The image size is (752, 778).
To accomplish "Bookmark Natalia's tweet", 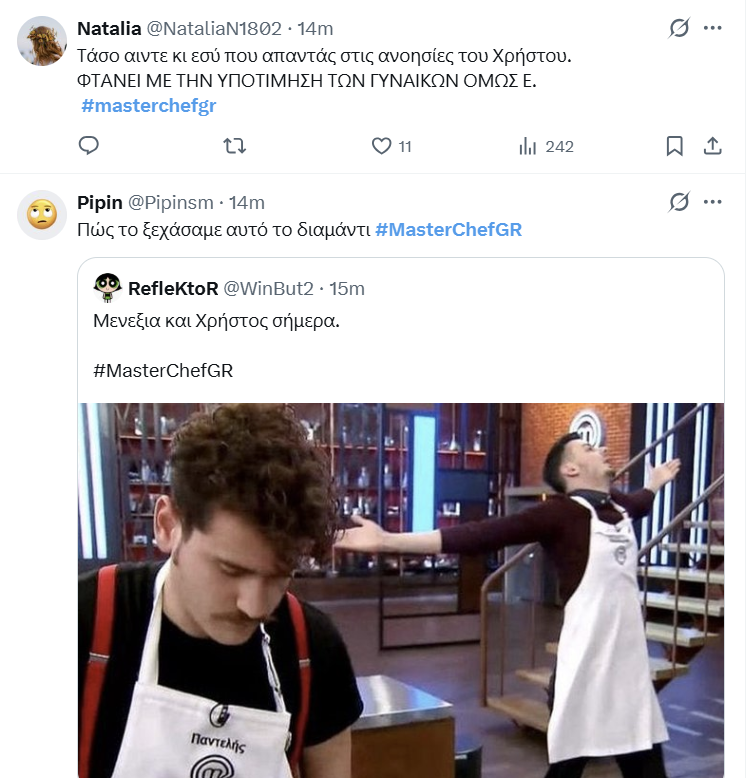I will pos(675,146).
